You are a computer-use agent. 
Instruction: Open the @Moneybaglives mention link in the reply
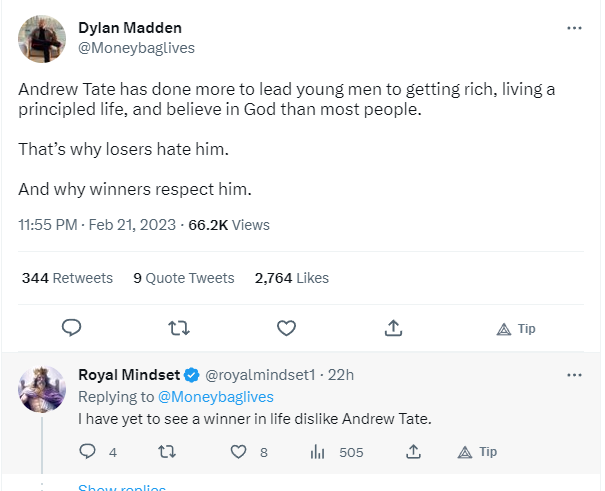click(x=216, y=397)
